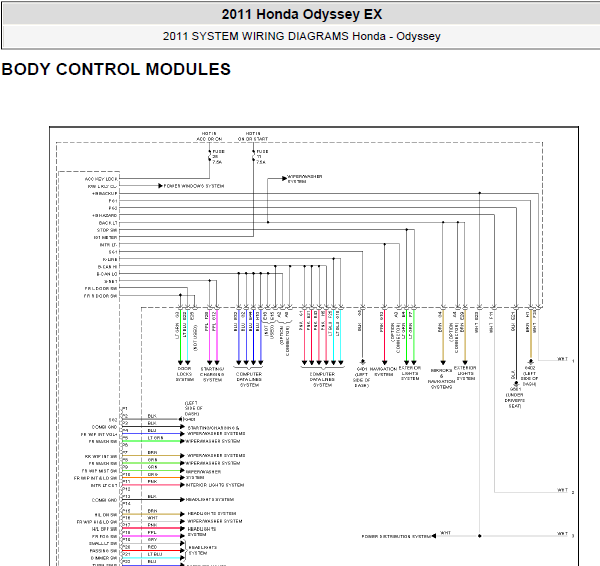600x566 pixels.
Task: Click the "PNK" wire label at pin P11
Action: pyautogui.click(x=152, y=481)
